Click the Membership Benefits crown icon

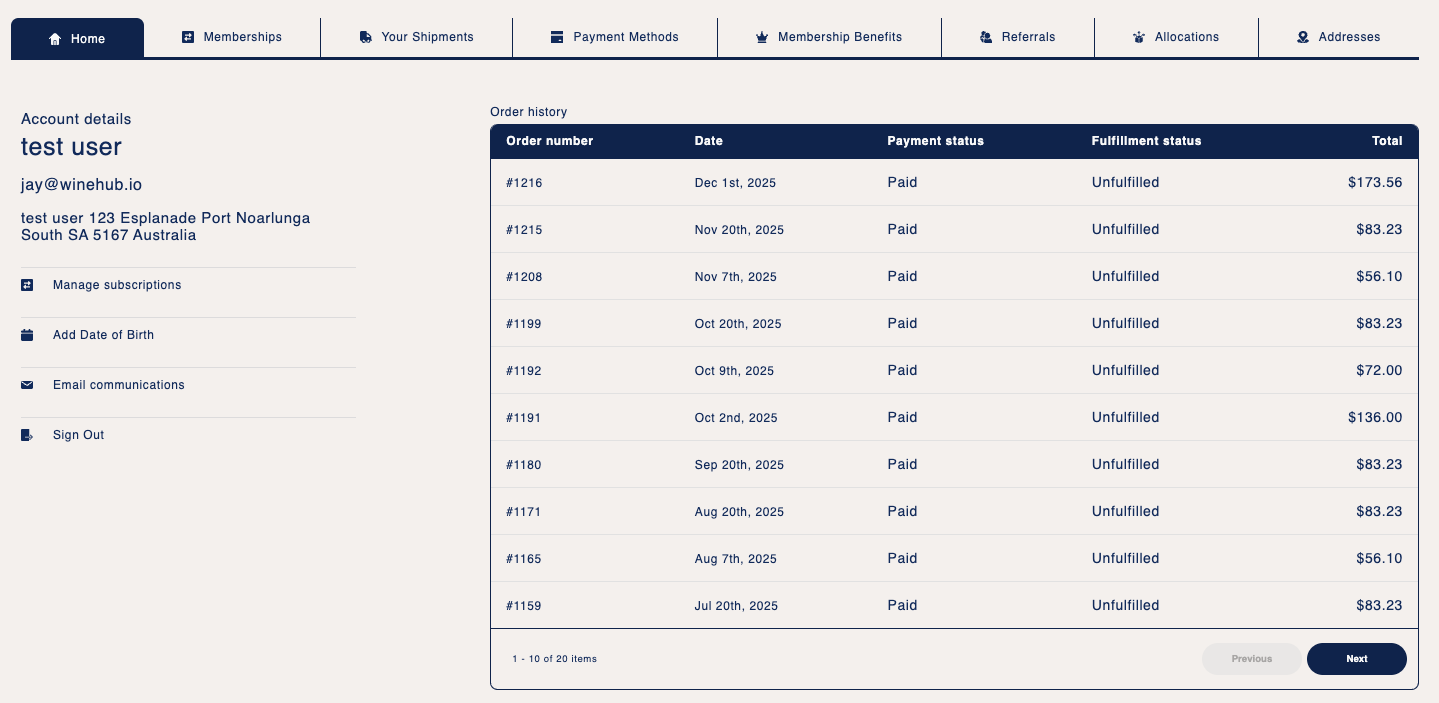tap(761, 37)
